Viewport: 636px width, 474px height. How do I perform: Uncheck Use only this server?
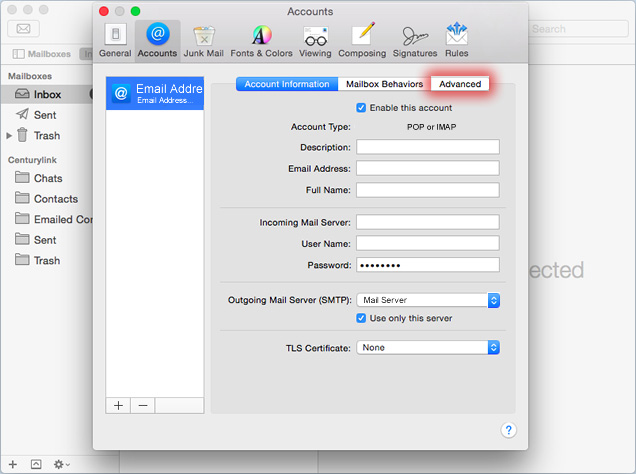(362, 319)
